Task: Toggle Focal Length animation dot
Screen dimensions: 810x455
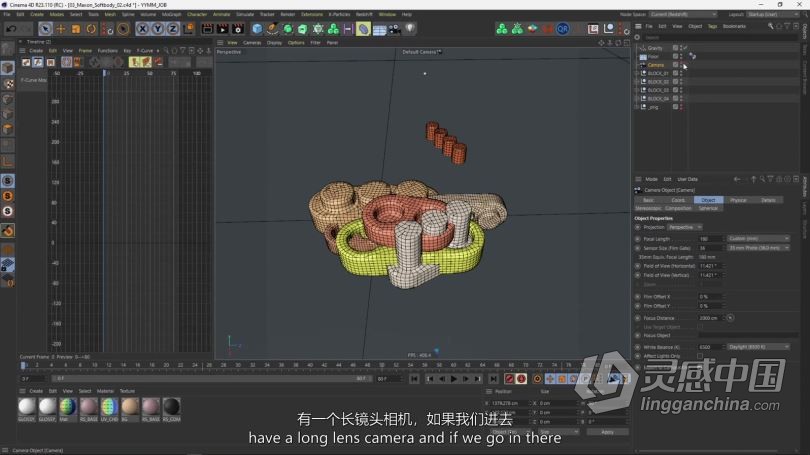Action: (637, 239)
